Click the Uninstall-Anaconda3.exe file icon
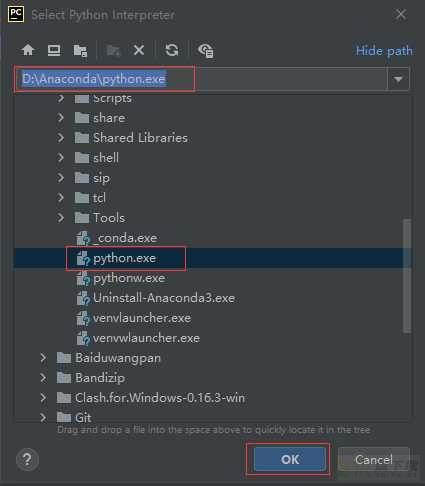425x486 pixels. [x=83, y=298]
